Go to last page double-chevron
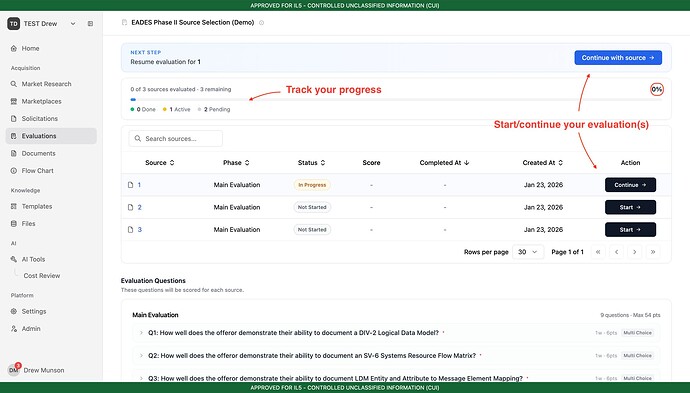The image size is (690, 393). coord(653,252)
